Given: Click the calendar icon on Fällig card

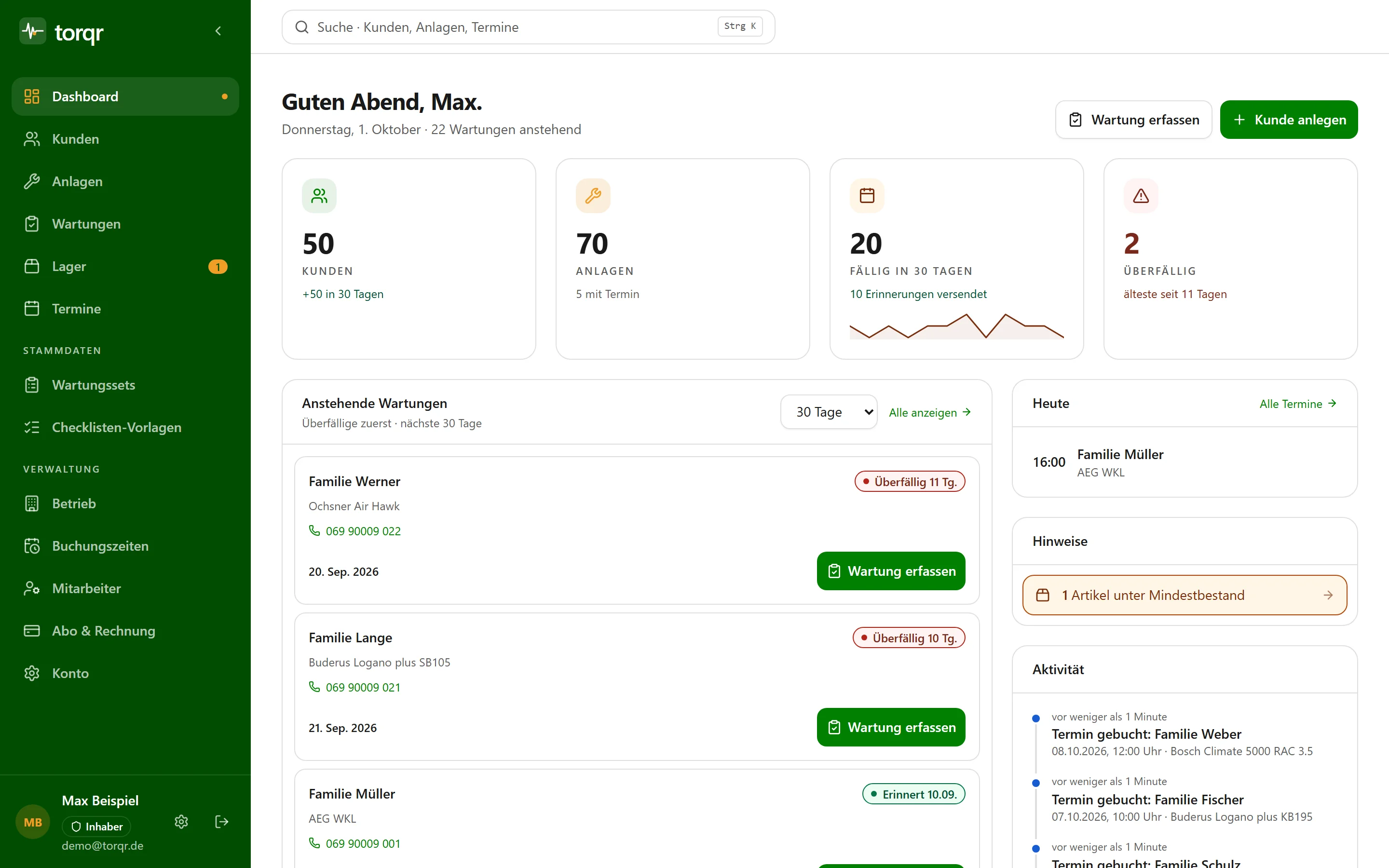Looking at the screenshot, I should point(867,196).
